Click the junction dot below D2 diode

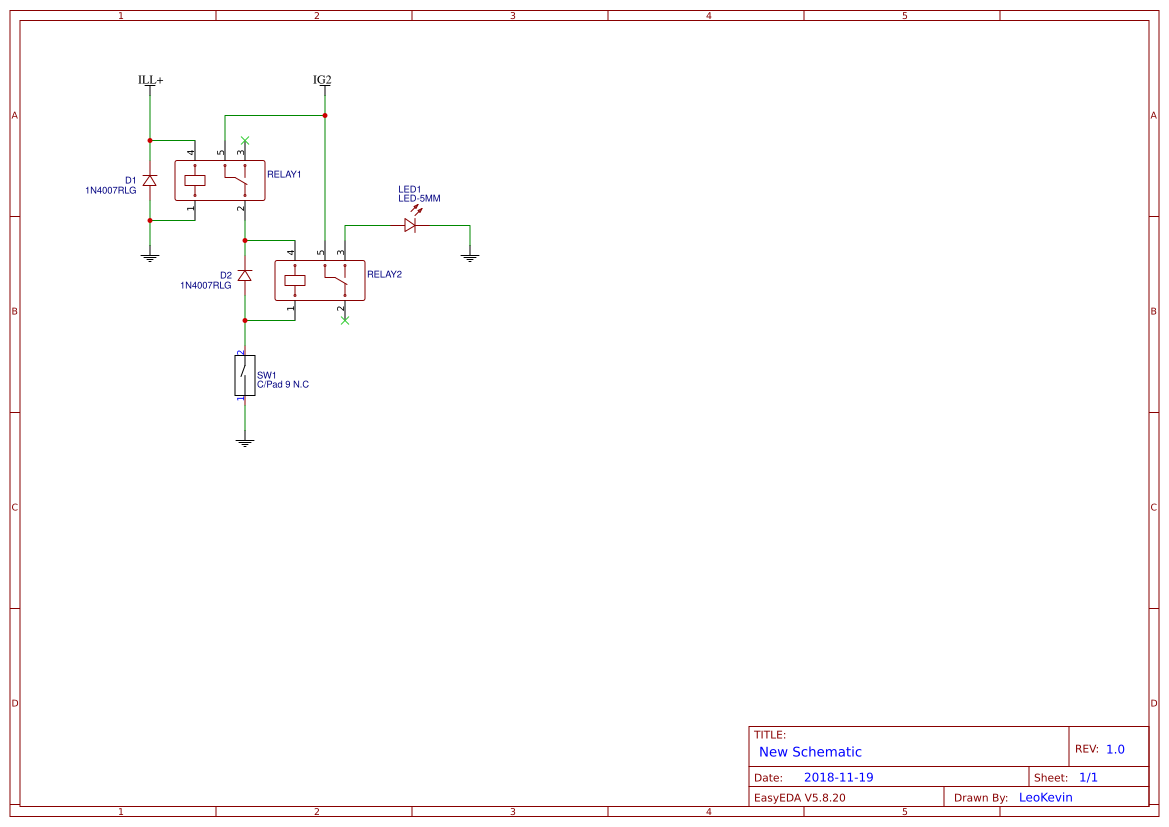point(245,321)
